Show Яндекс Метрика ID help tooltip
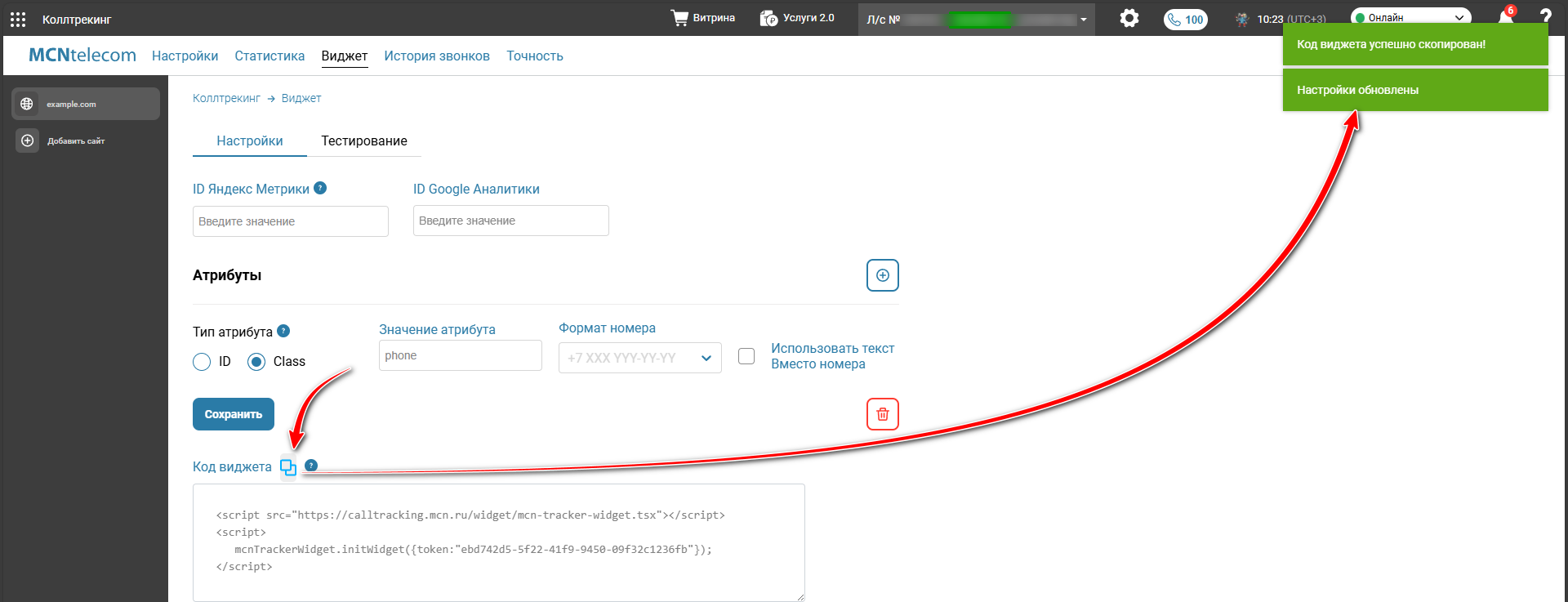Image resolution: width=1568 pixels, height=602 pixels. pos(320,188)
